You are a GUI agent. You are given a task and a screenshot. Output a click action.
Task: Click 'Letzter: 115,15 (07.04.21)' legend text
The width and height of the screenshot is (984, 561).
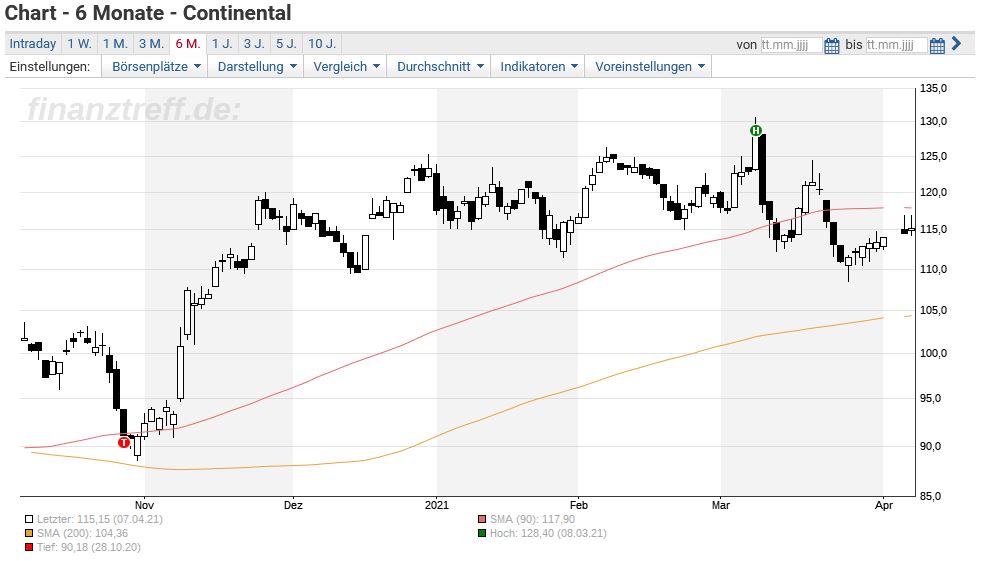[100, 519]
